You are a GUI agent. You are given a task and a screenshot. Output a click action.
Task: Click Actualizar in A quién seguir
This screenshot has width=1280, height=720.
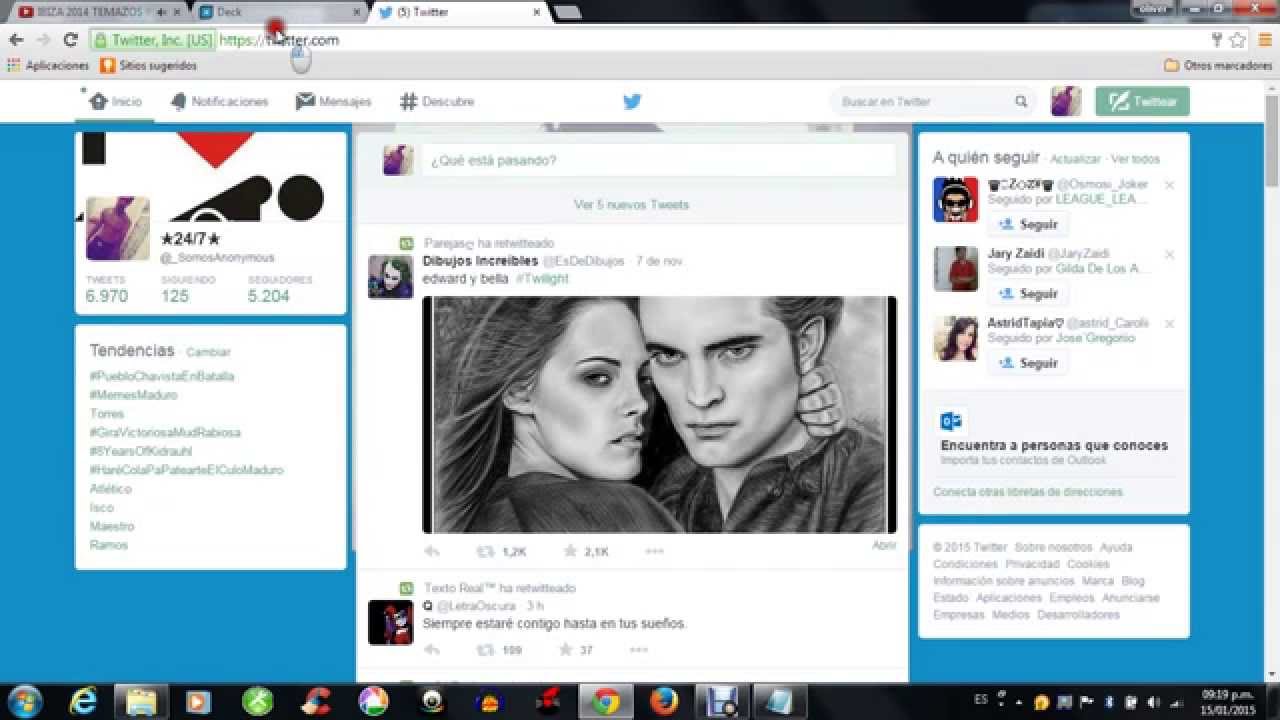tap(1075, 159)
